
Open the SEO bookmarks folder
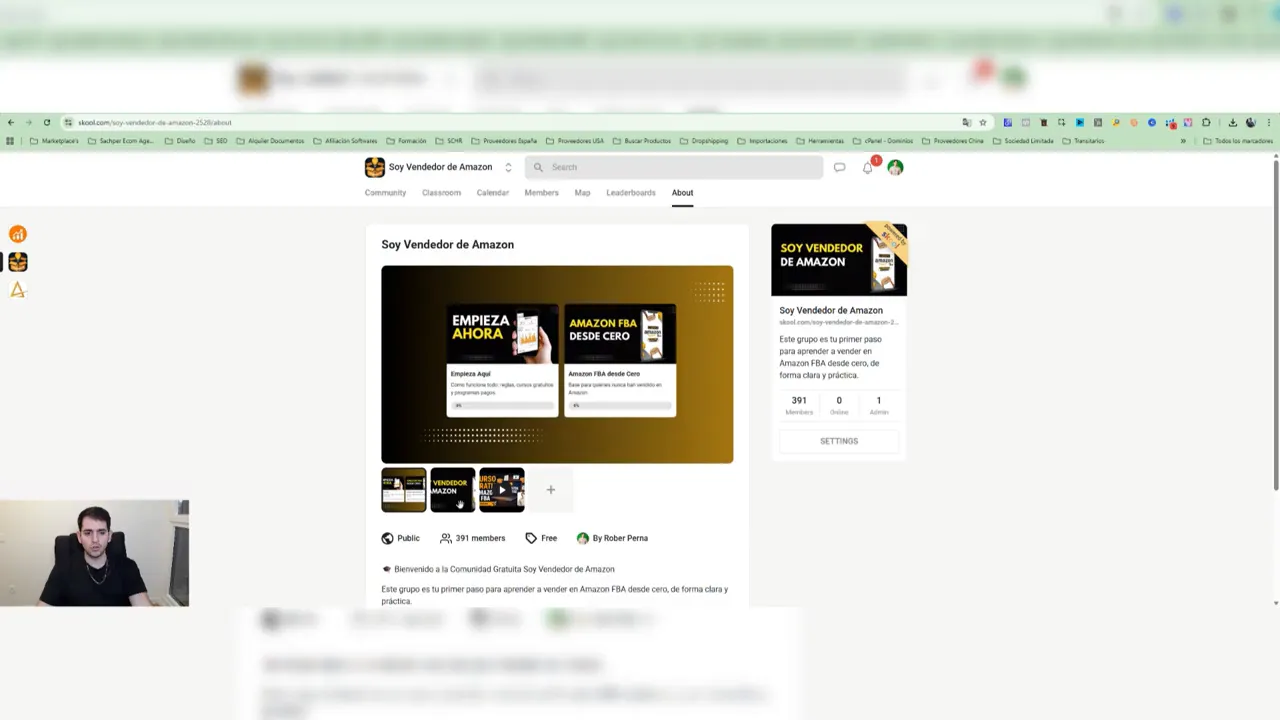(216, 141)
